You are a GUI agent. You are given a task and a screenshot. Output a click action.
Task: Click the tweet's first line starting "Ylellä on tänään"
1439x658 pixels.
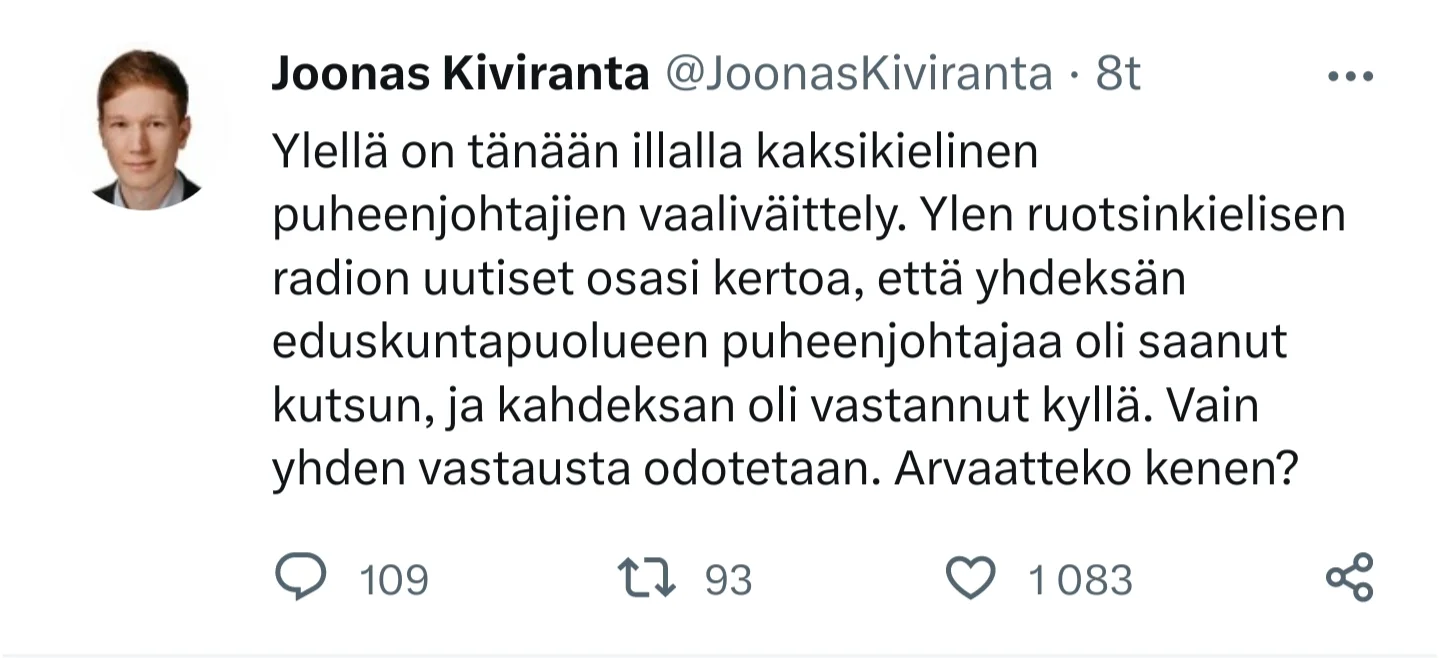655,153
